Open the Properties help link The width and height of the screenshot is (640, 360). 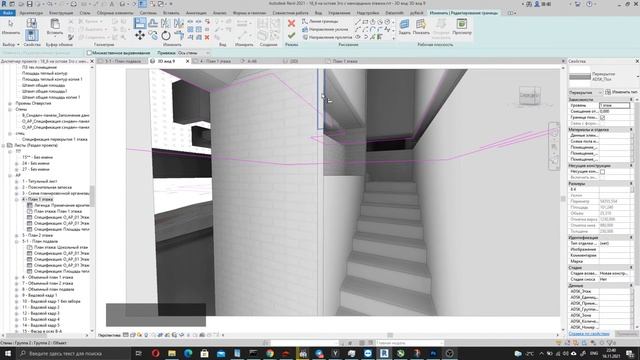point(589,334)
